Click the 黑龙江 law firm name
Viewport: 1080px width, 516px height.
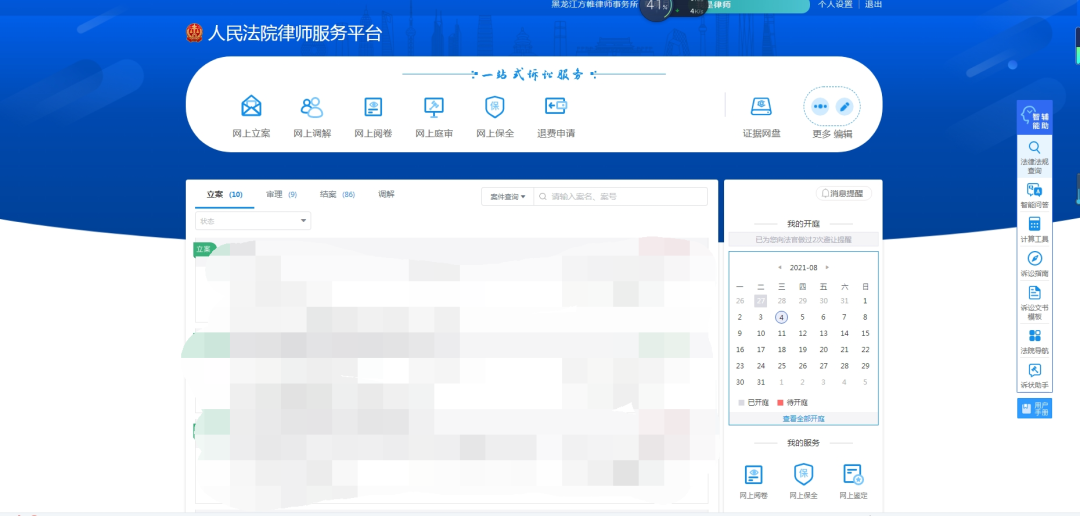click(x=594, y=4)
